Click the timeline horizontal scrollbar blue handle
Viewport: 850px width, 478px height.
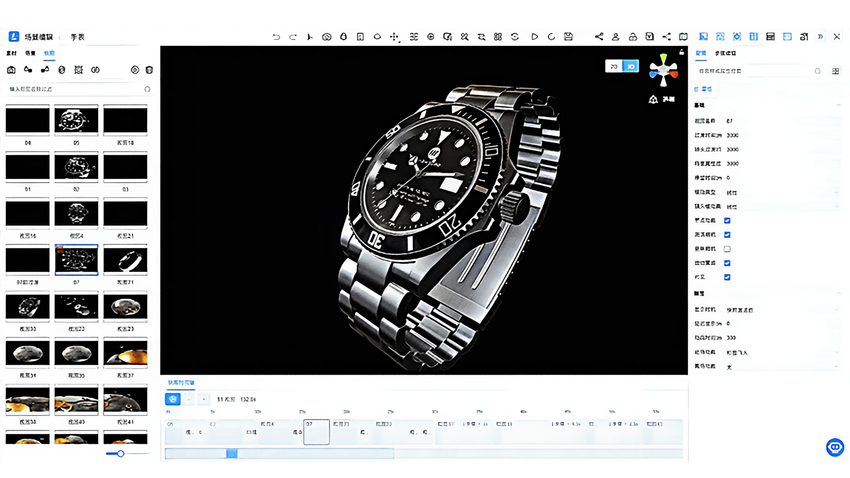pos(231,453)
